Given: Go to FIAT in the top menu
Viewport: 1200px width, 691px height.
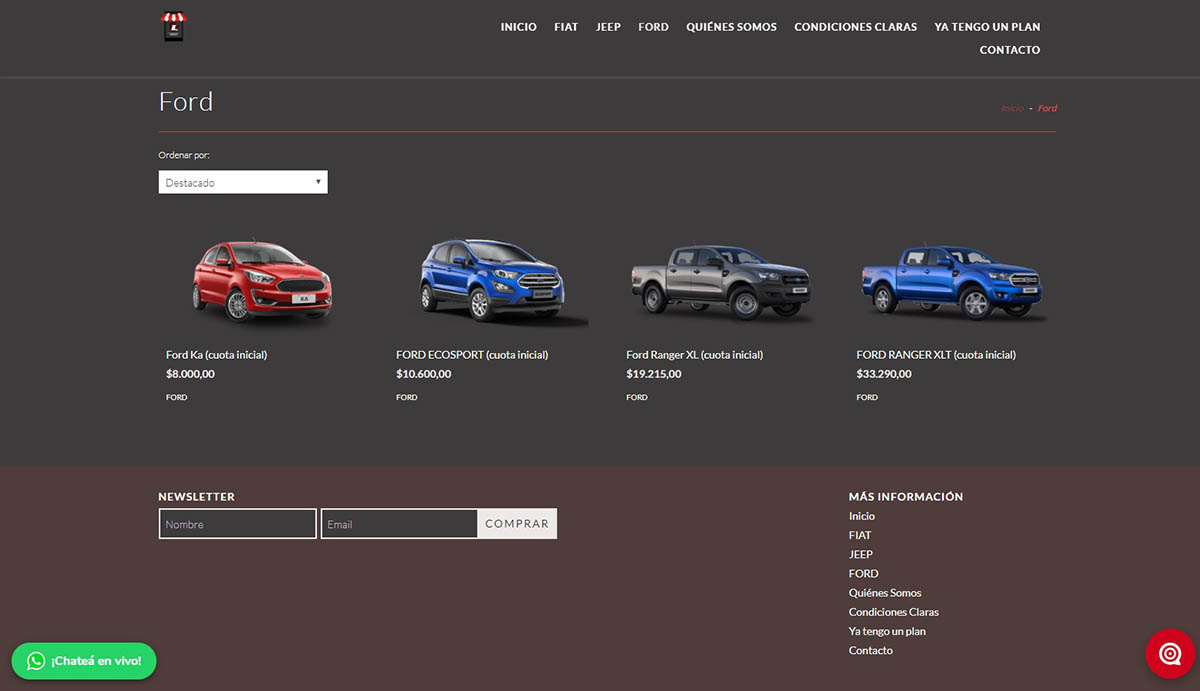Looking at the screenshot, I should pyautogui.click(x=566, y=27).
